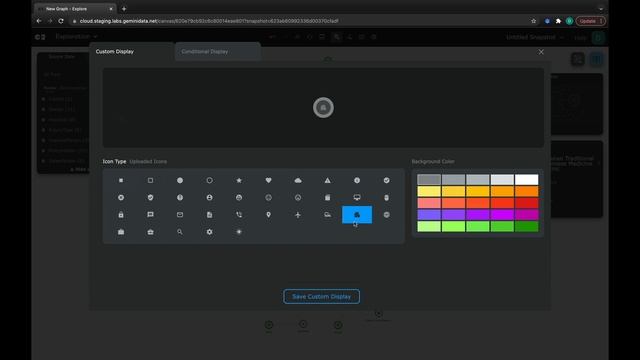Choose the check mark circle icon
The width and height of the screenshot is (640, 360).
(x=387, y=180)
